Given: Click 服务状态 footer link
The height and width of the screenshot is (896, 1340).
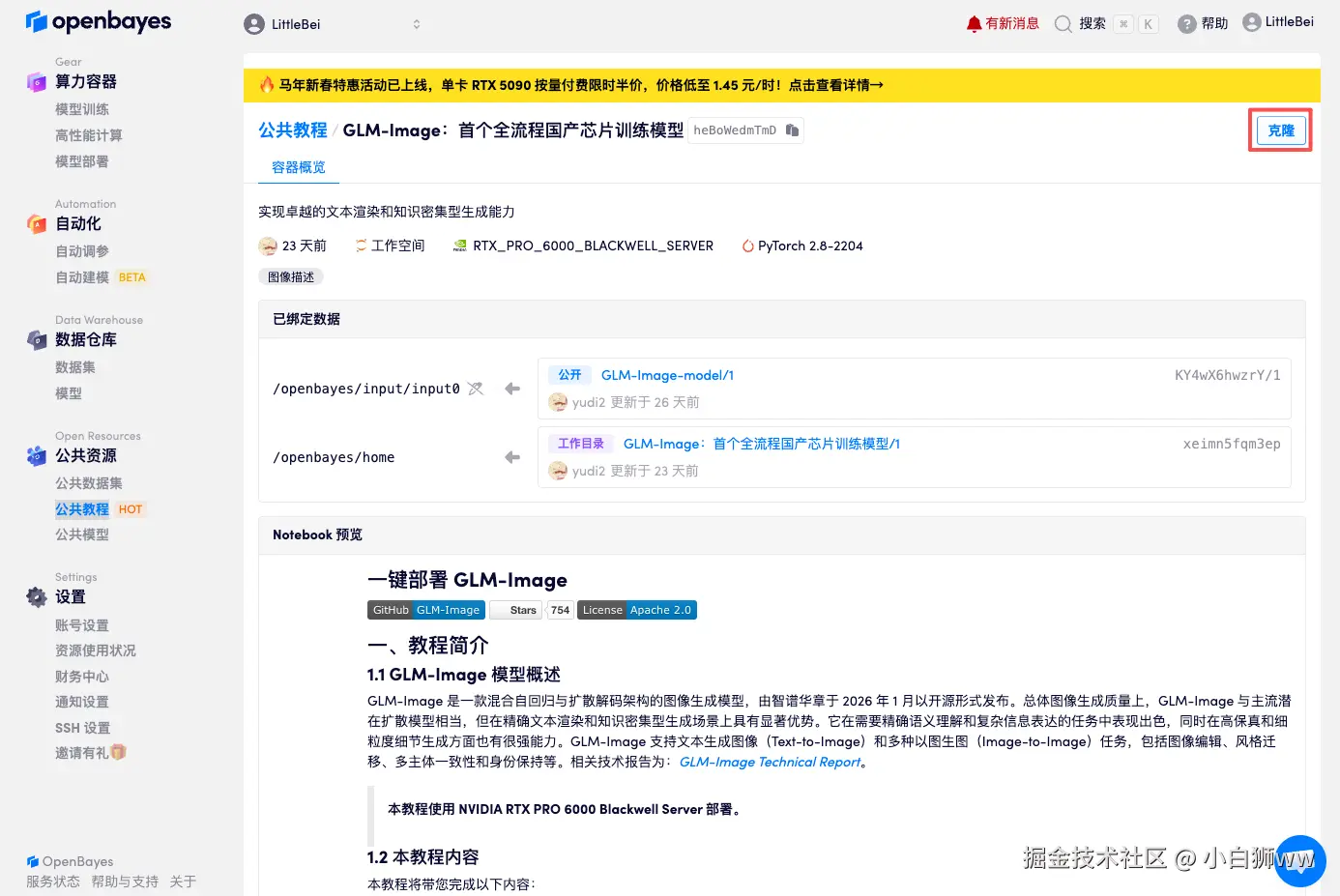Looking at the screenshot, I should click(x=53, y=882).
